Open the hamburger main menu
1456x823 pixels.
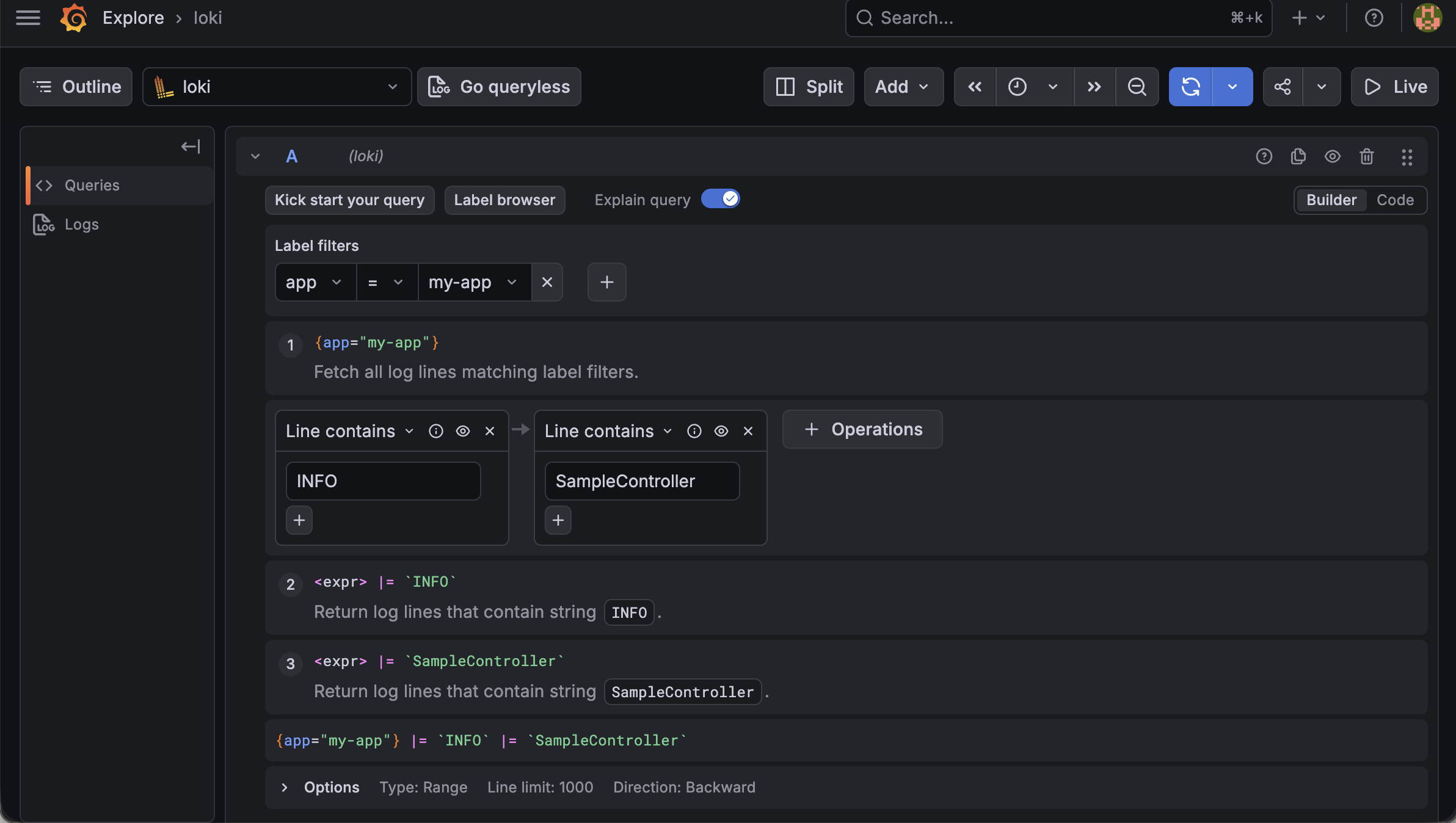(27, 18)
